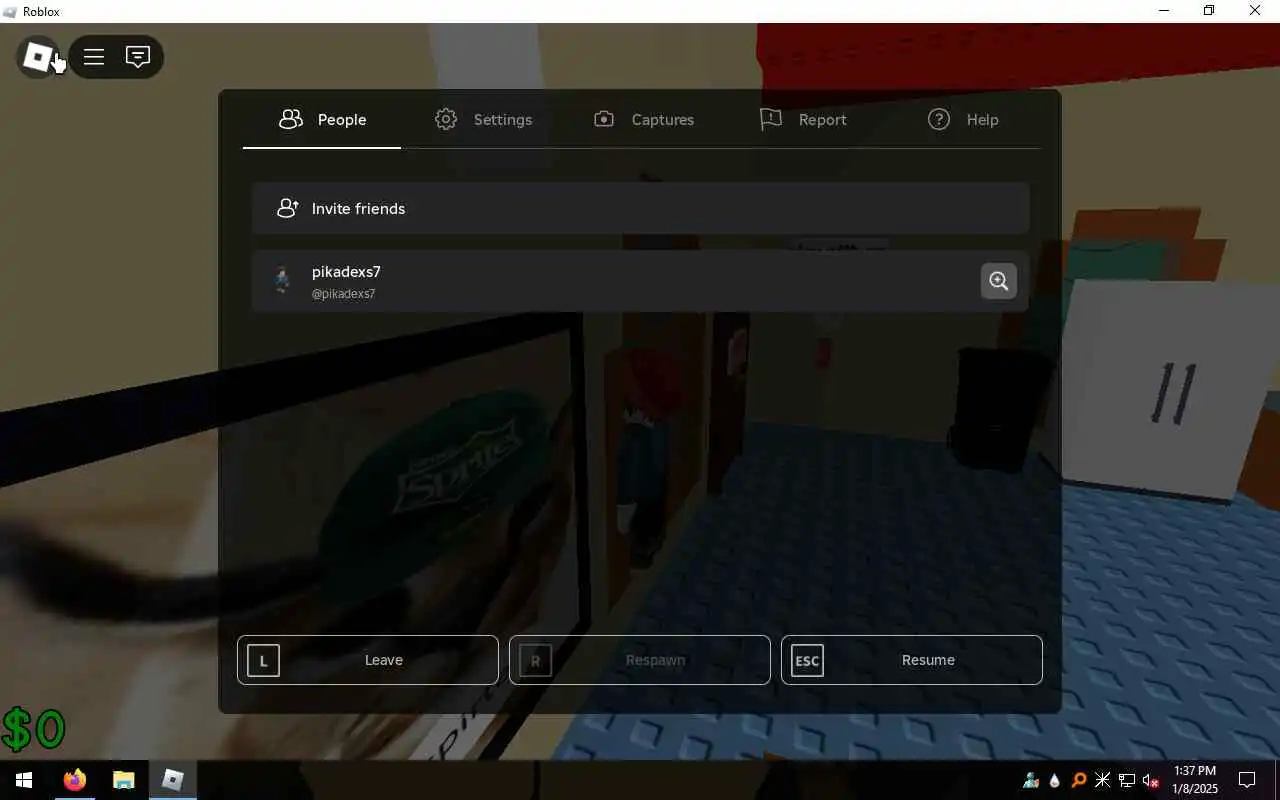Select the pikadexs7 avatar thumbnail
Screen dimensions: 1280x800
282,281
